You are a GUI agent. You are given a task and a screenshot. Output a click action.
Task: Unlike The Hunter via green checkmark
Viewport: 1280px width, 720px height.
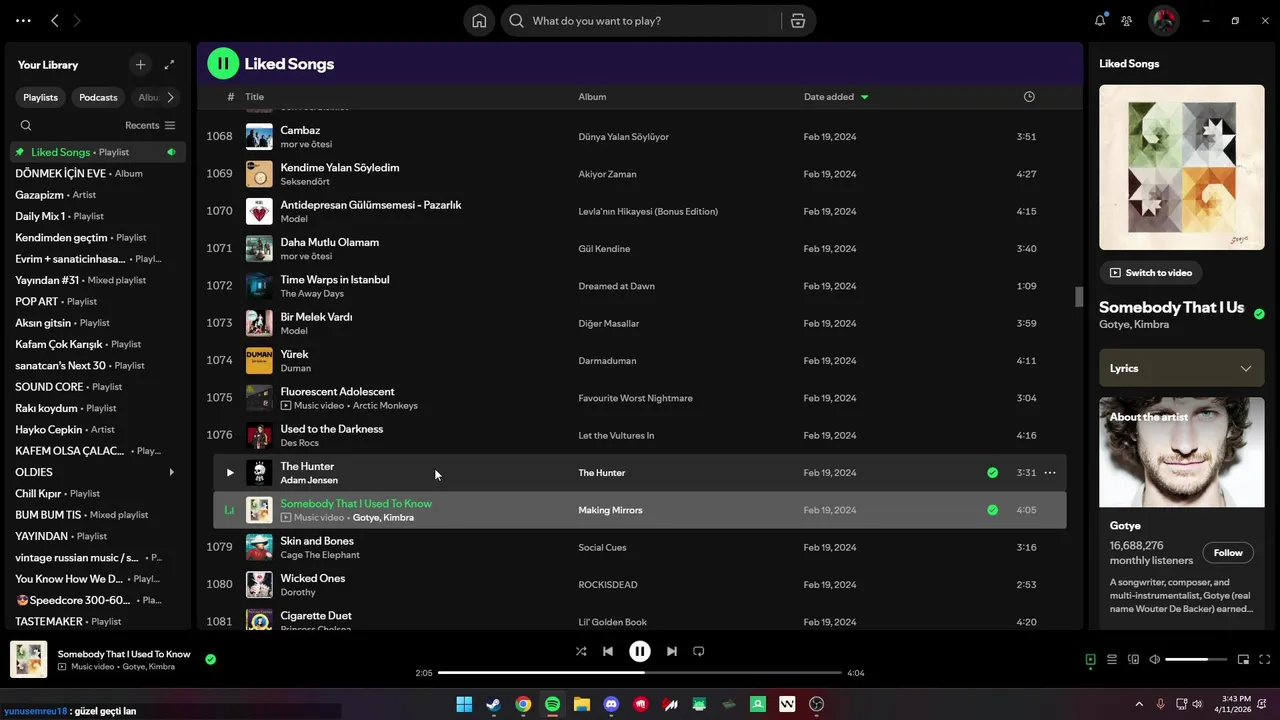[992, 473]
